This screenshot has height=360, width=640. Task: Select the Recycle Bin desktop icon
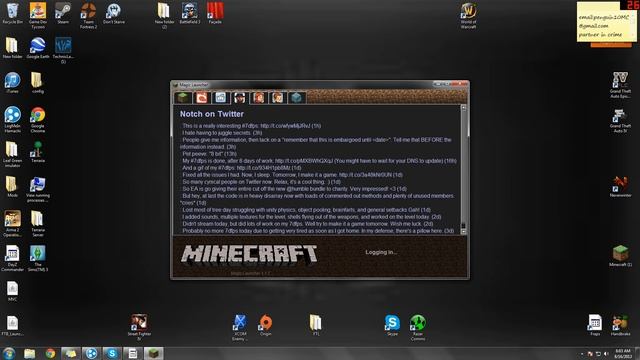point(12,13)
